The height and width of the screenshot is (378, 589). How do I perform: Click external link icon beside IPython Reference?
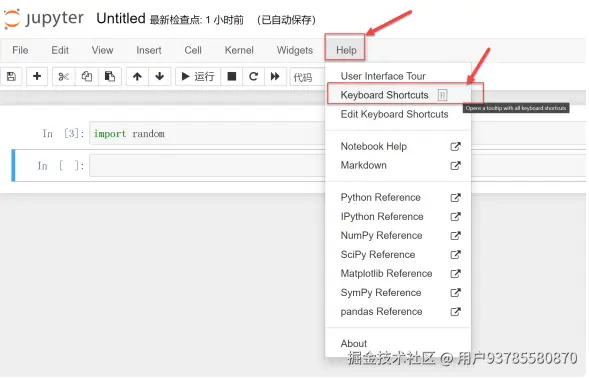(455, 216)
